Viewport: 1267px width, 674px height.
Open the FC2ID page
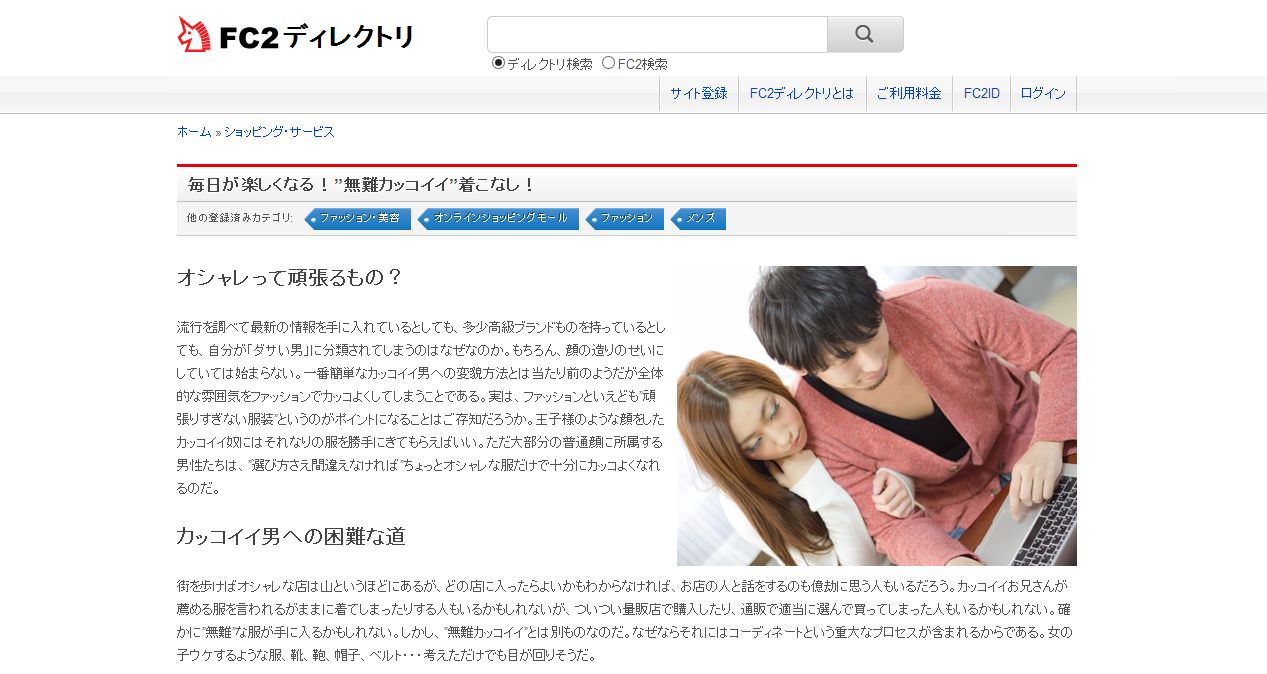click(981, 92)
